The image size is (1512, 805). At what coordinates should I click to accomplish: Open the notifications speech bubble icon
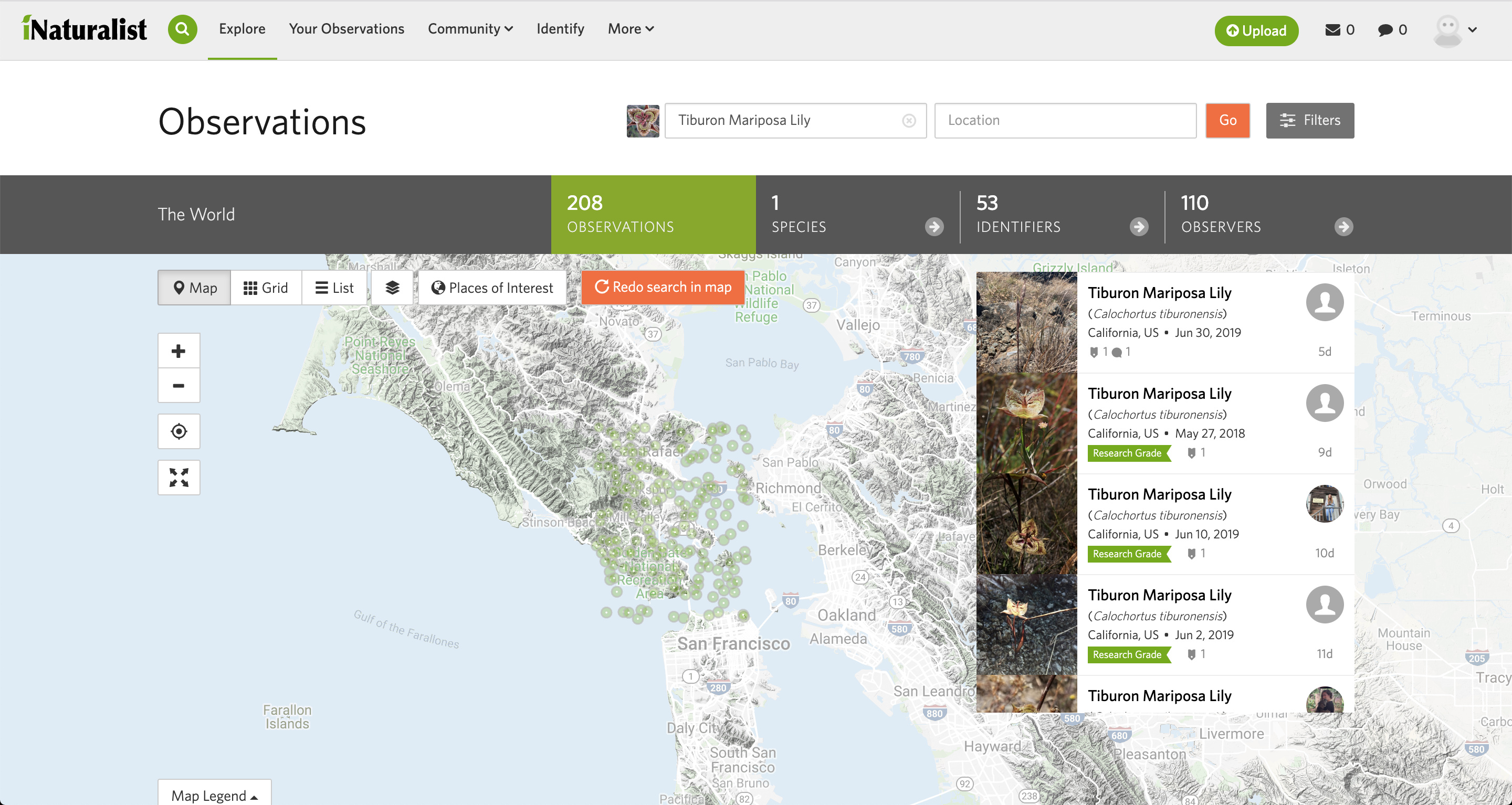[x=1385, y=30]
